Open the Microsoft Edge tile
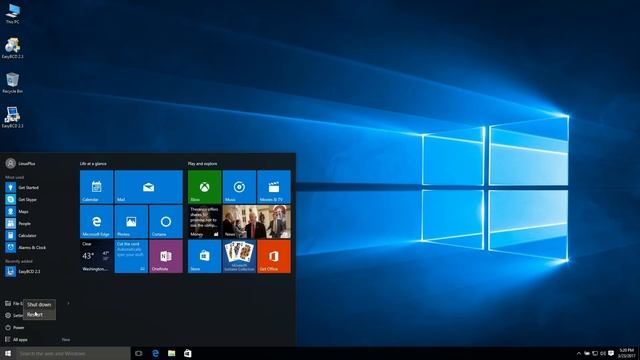Image resolution: width=640 pixels, height=360 pixels. pos(96,221)
